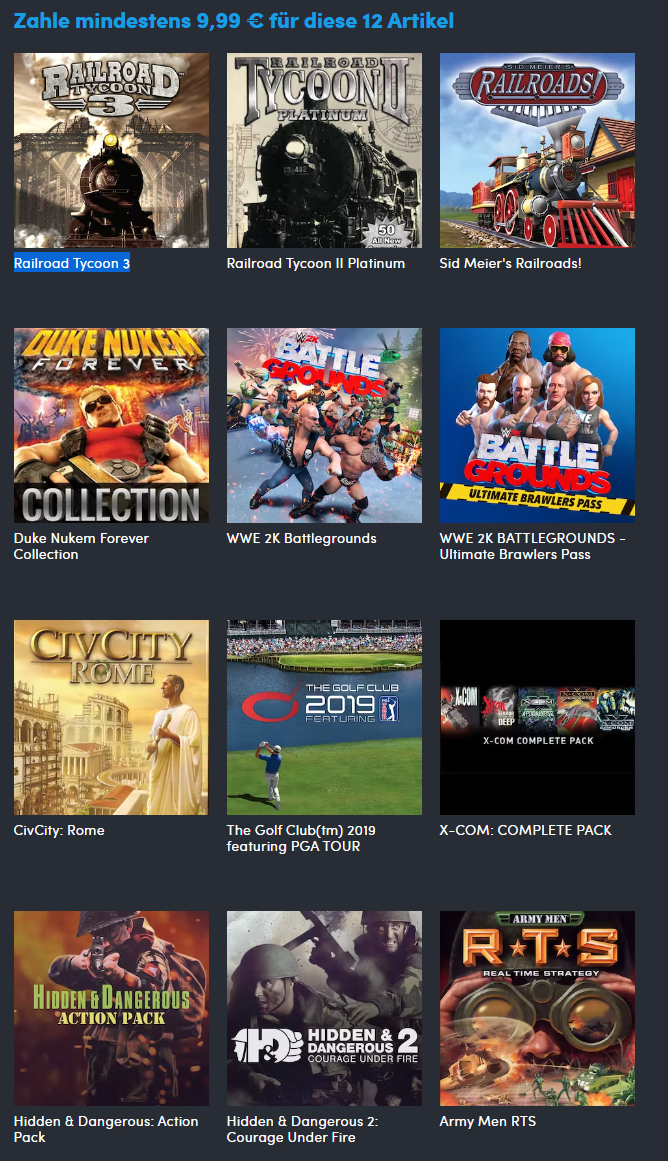Open the Hidden & Dangerous 2 cover image
Image resolution: width=668 pixels, height=1161 pixels.
coord(324,1008)
